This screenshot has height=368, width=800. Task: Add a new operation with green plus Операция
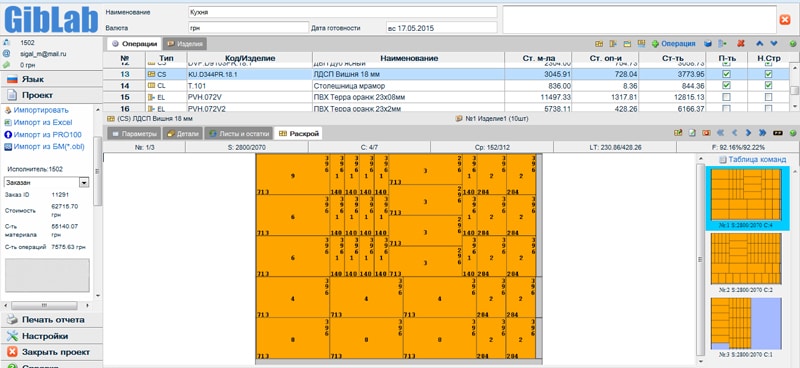pos(673,44)
